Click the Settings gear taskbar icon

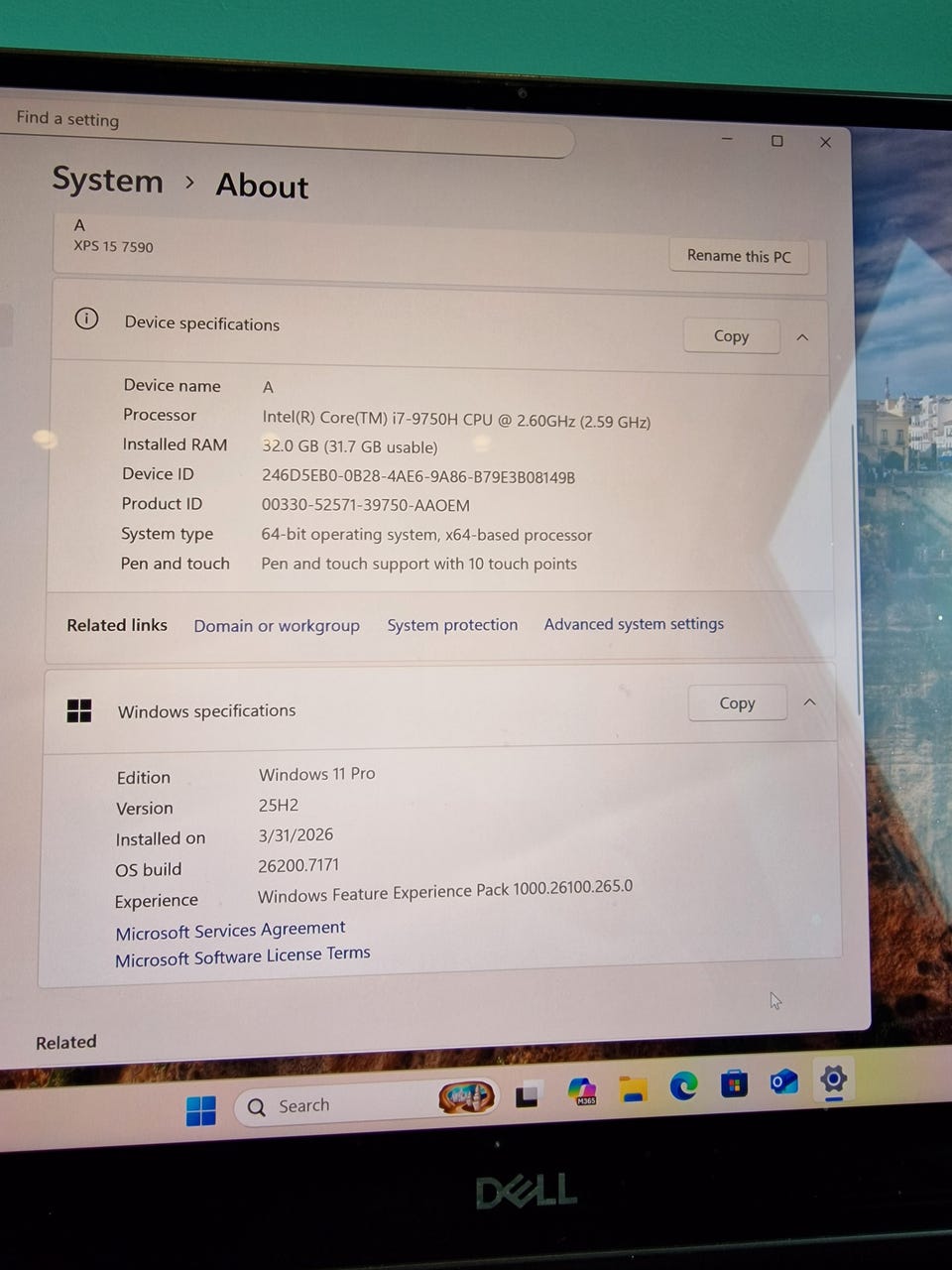coord(833,1079)
